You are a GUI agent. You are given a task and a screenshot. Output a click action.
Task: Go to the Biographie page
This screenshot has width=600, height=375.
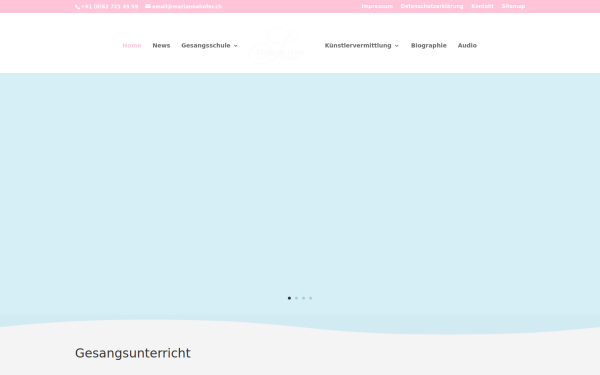pos(429,46)
